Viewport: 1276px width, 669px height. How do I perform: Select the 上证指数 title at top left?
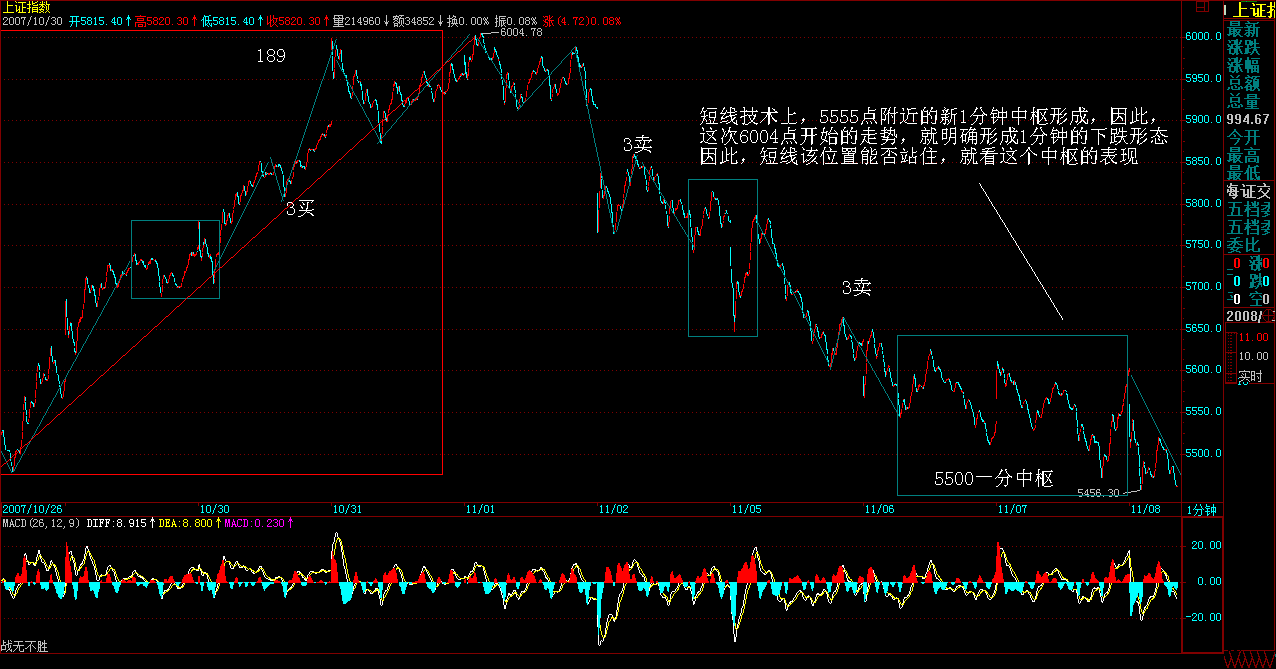(24, 7)
